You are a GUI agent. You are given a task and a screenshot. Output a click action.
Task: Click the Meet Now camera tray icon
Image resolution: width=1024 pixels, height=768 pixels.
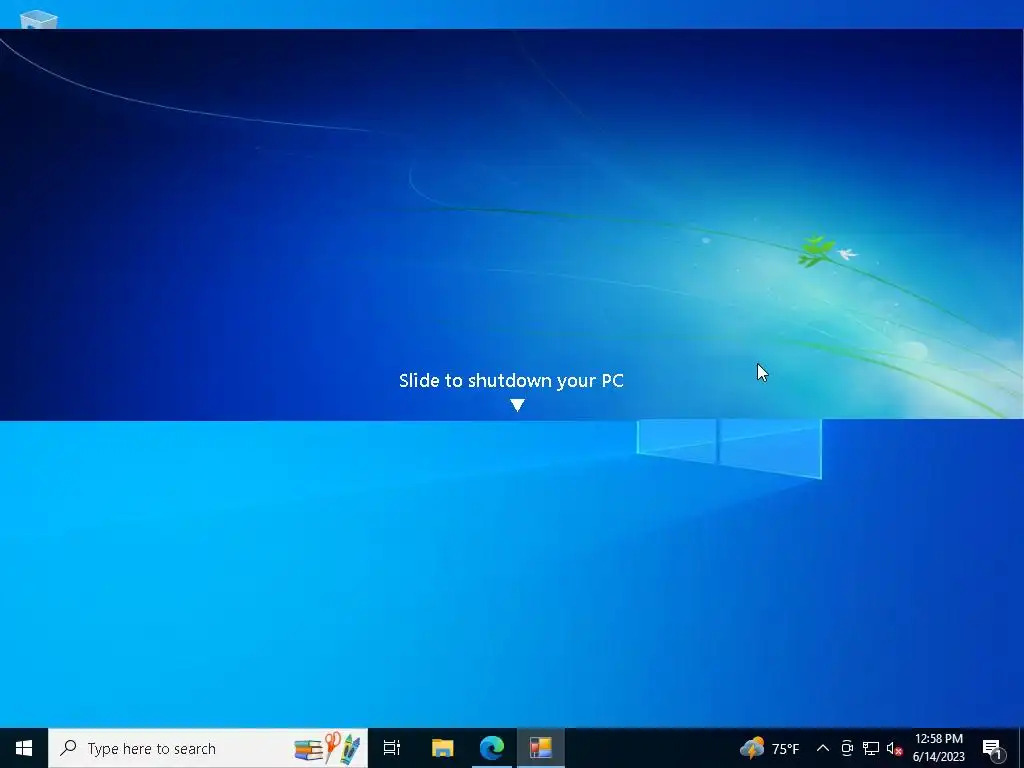(x=847, y=748)
